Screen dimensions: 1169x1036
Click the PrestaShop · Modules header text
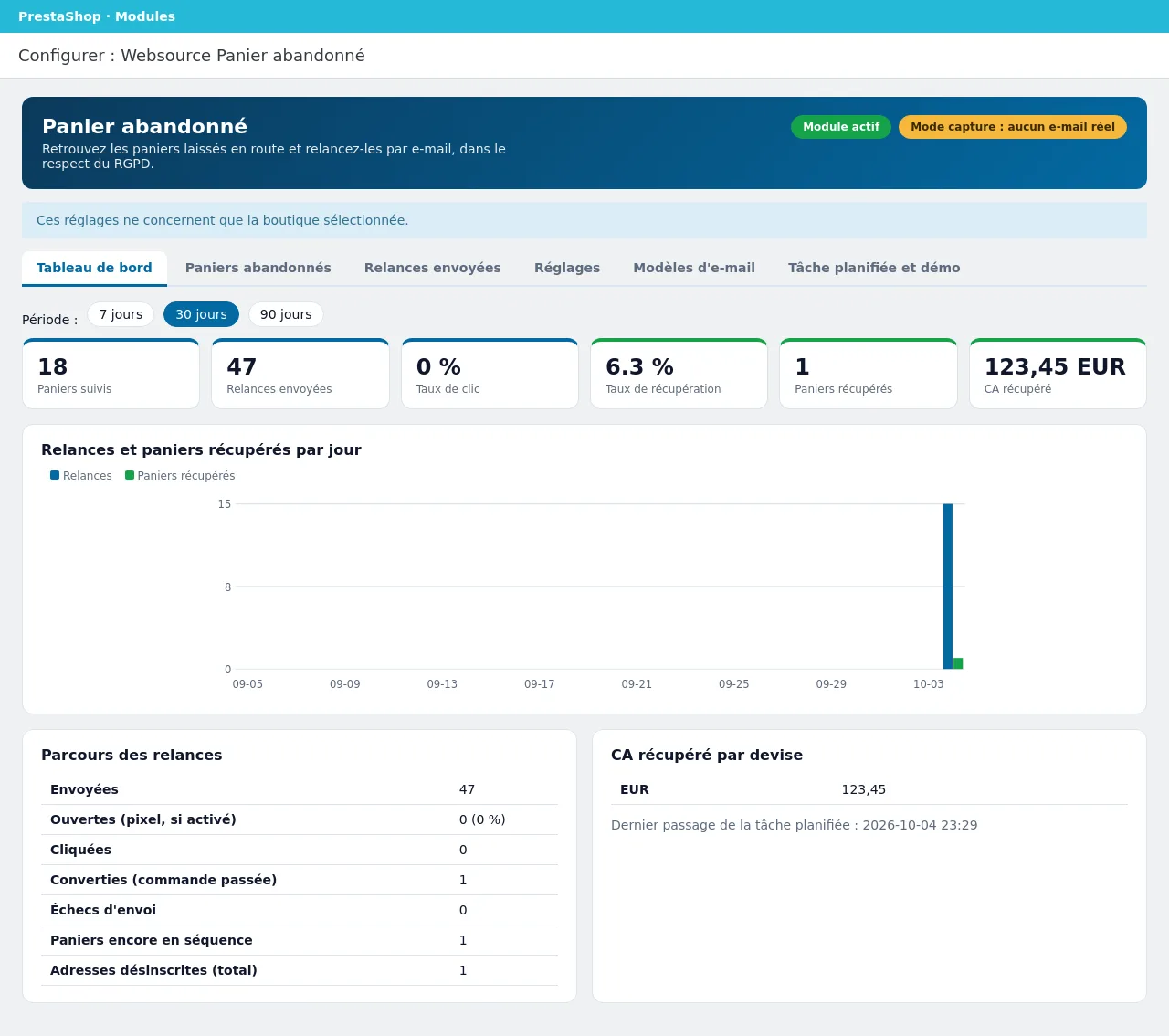coord(97,16)
